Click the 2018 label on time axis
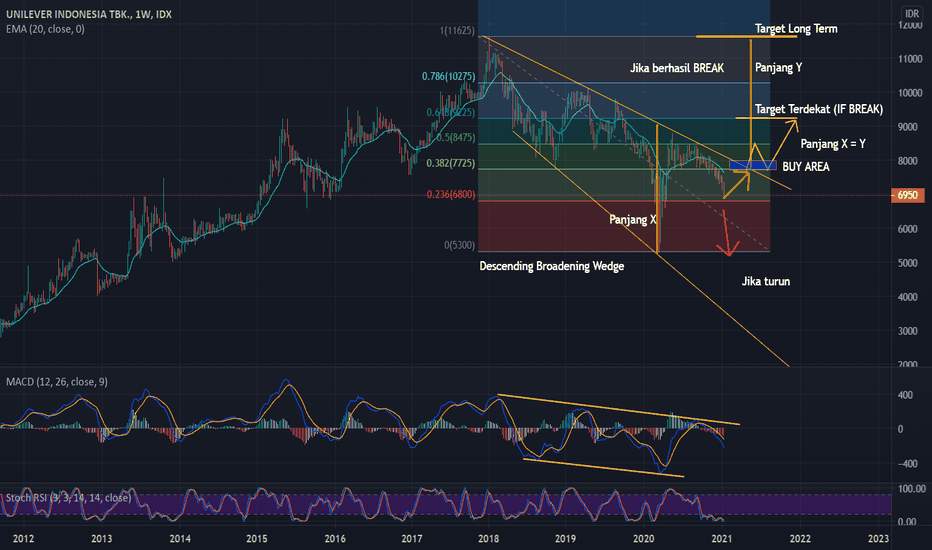Viewport: 932px width, 550px height. [489, 539]
